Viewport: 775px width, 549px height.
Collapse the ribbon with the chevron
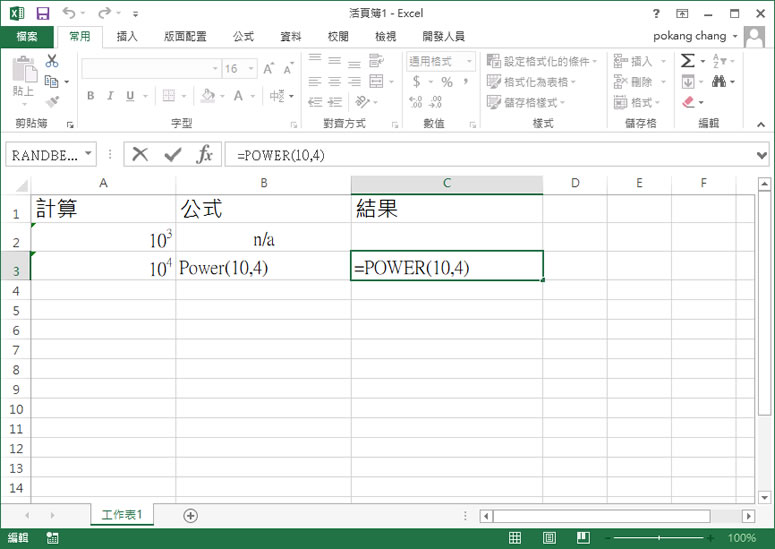761,125
